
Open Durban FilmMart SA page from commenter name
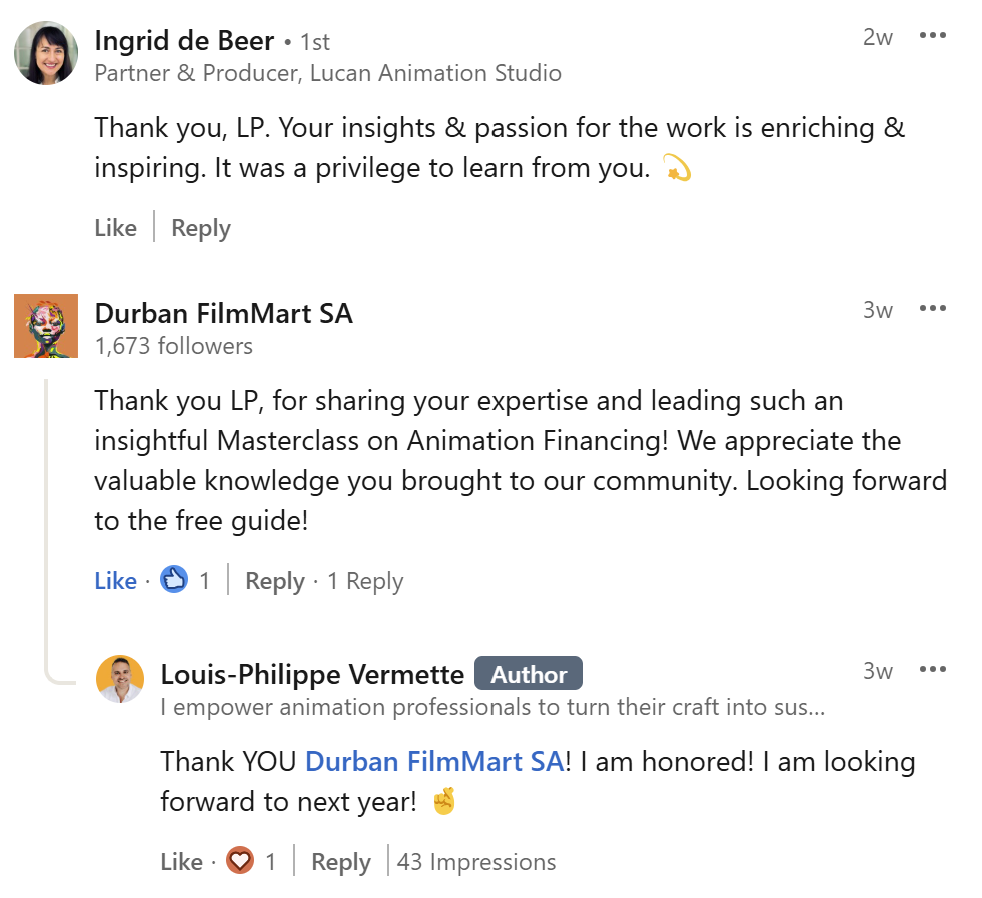223,313
